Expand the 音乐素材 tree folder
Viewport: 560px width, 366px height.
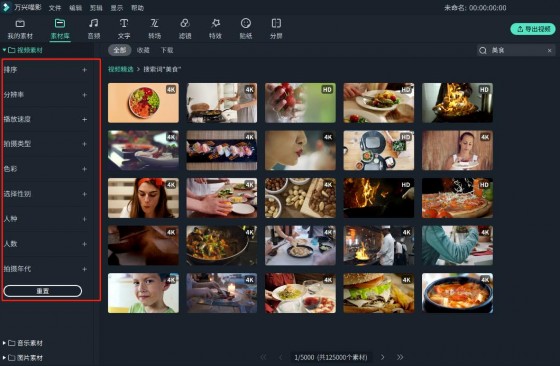4,343
